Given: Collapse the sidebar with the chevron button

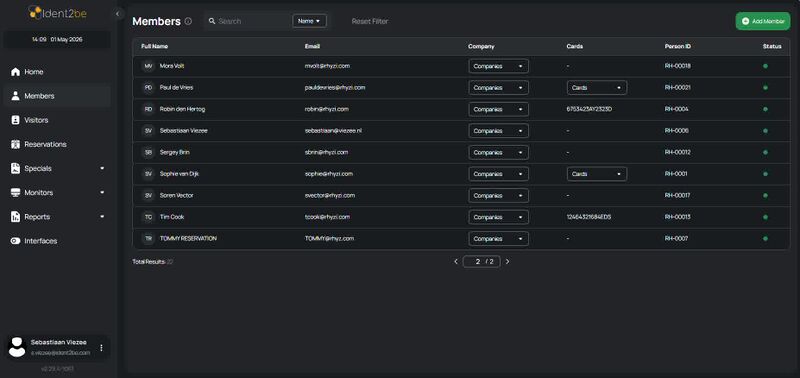Looking at the screenshot, I should (118, 14).
